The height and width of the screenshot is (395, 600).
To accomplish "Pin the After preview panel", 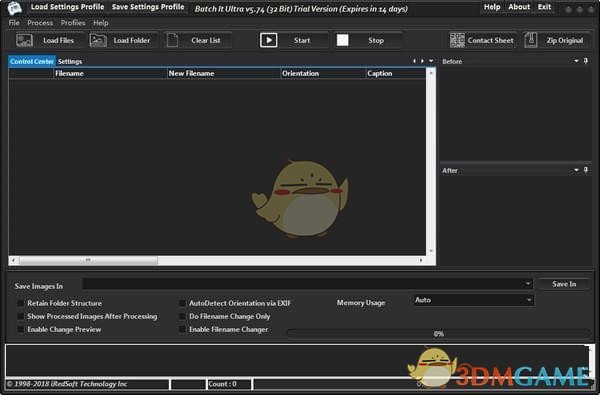I will coord(586,170).
